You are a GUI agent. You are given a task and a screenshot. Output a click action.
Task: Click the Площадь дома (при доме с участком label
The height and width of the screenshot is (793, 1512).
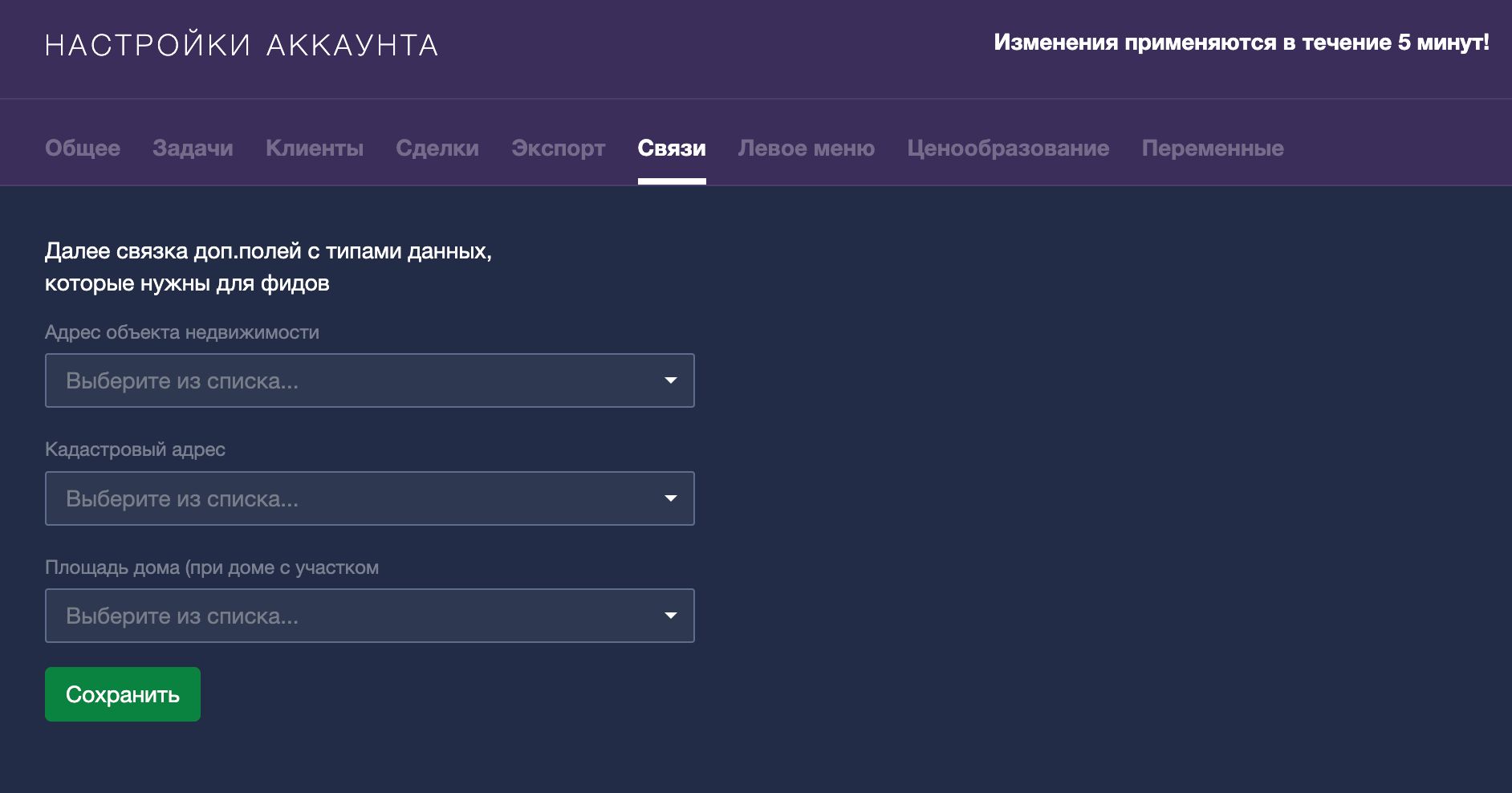[212, 567]
